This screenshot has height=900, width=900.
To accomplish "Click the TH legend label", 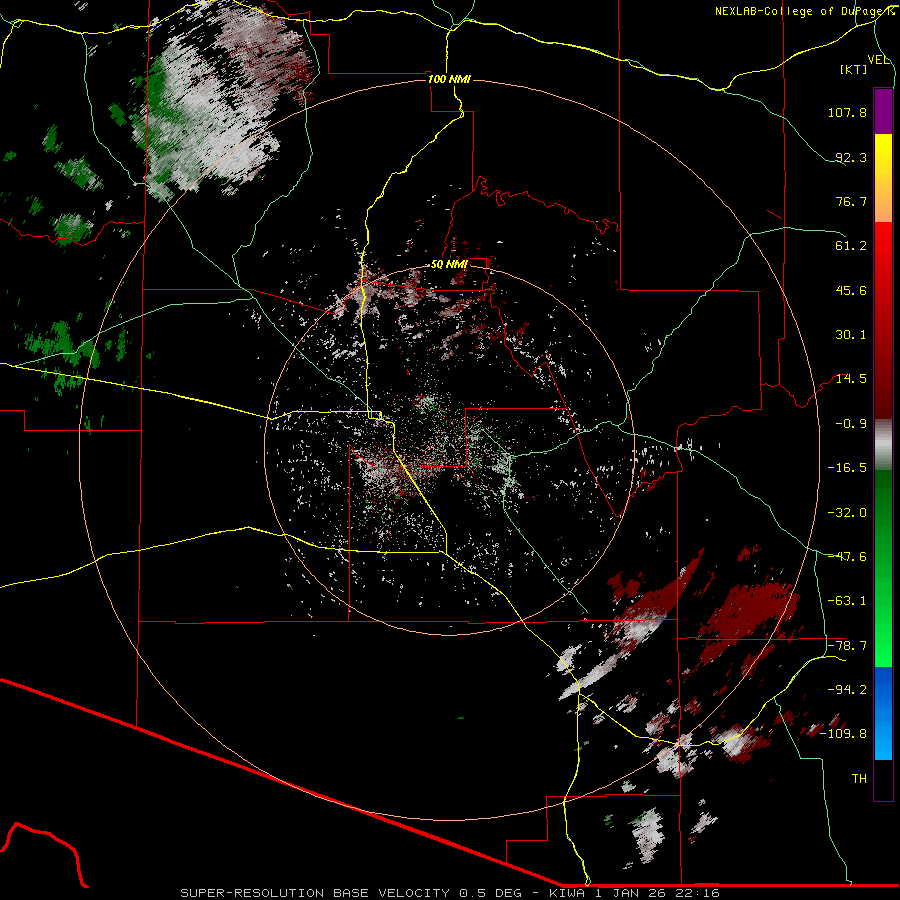I will pyautogui.click(x=859, y=779).
